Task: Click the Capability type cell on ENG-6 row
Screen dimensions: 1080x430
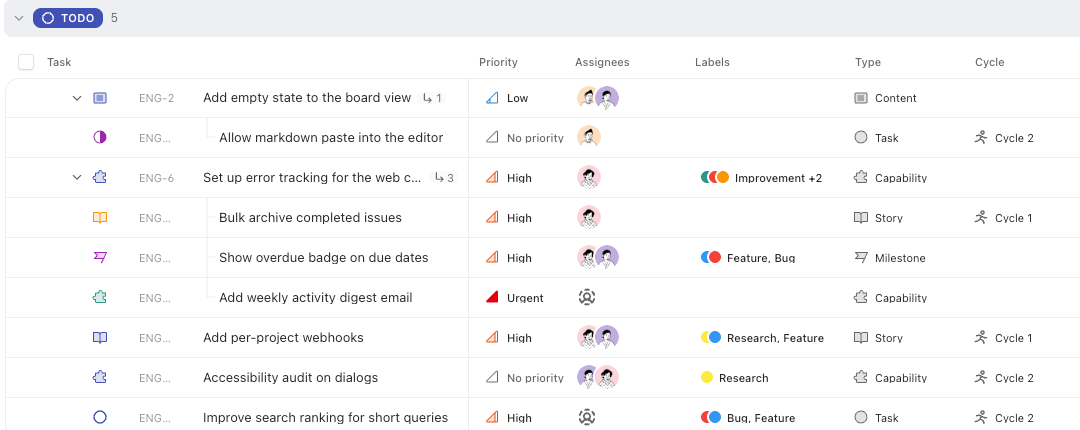Action: coord(890,178)
